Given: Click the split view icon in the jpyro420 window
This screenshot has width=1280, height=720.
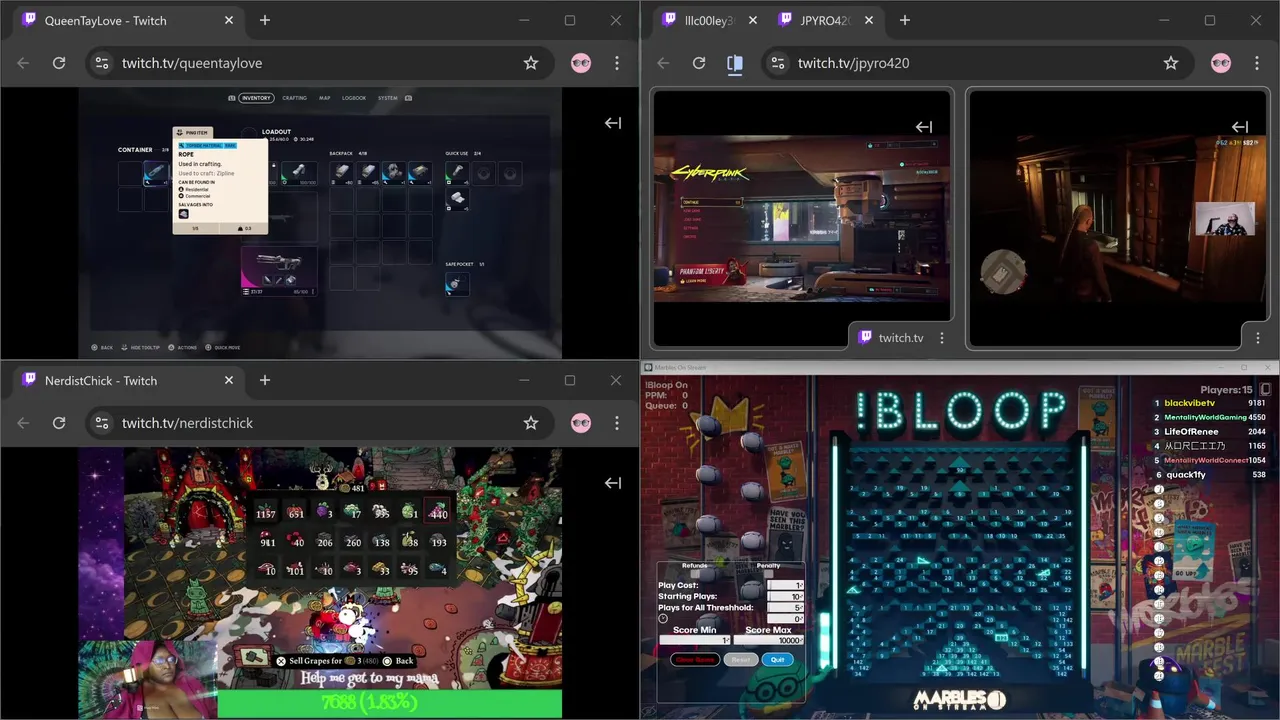Looking at the screenshot, I should (735, 63).
